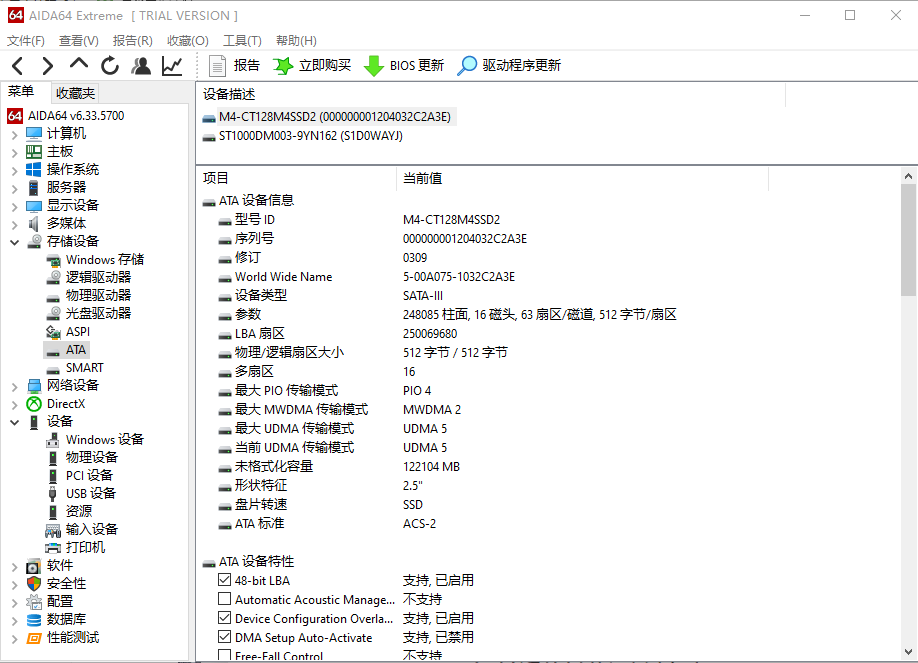This screenshot has height=663, width=918.
Task: Uncheck DMA Setup Auto-Activate
Action: (x=224, y=637)
